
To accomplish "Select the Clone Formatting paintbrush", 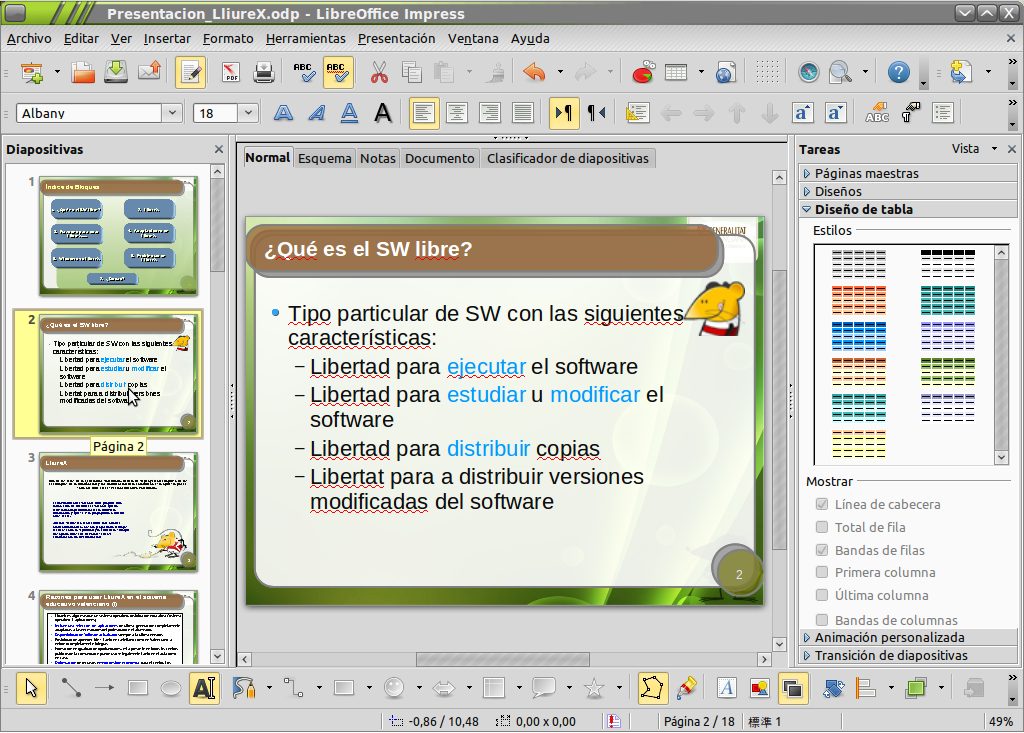I will point(494,72).
